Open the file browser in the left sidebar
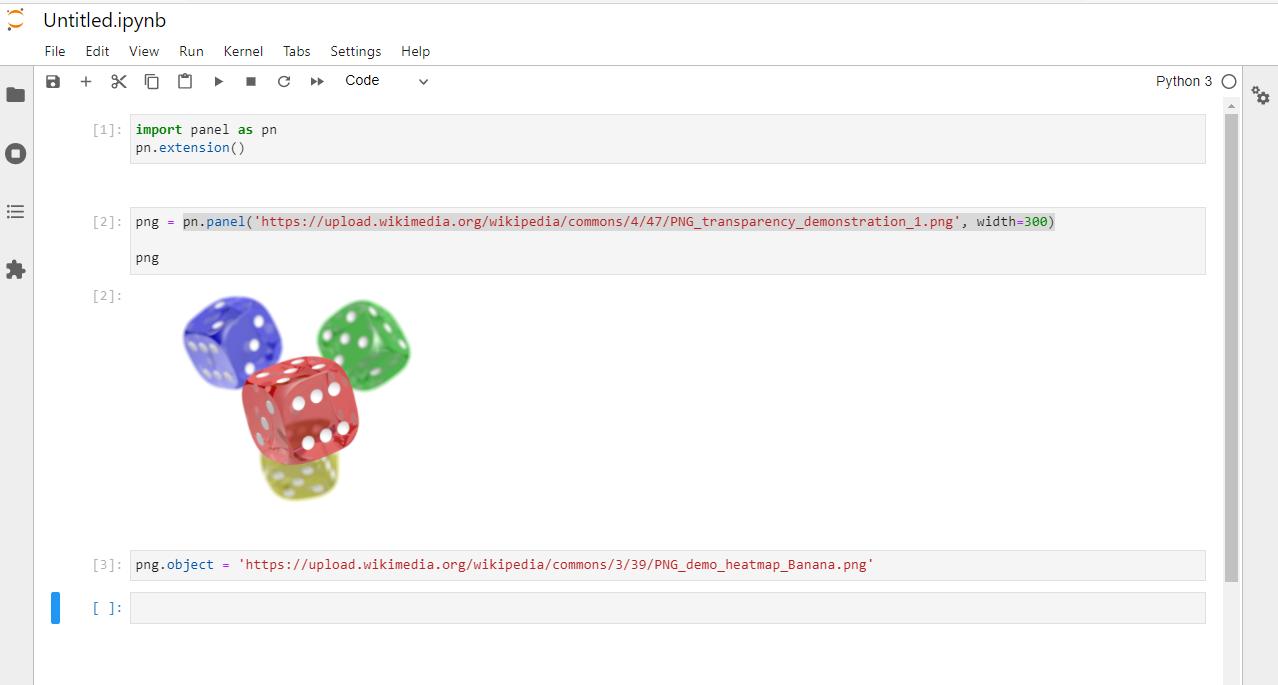Image resolution: width=1278 pixels, height=685 pixels. coord(15,95)
